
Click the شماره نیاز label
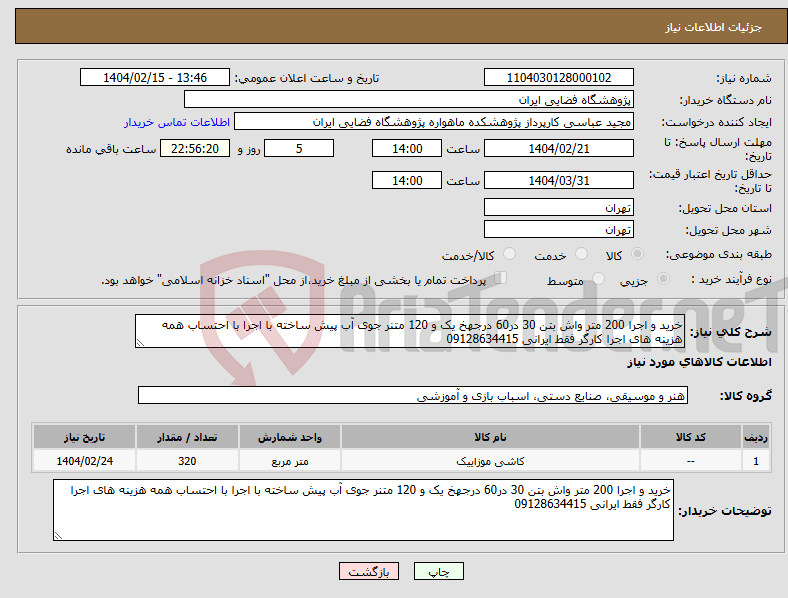(x=744, y=78)
